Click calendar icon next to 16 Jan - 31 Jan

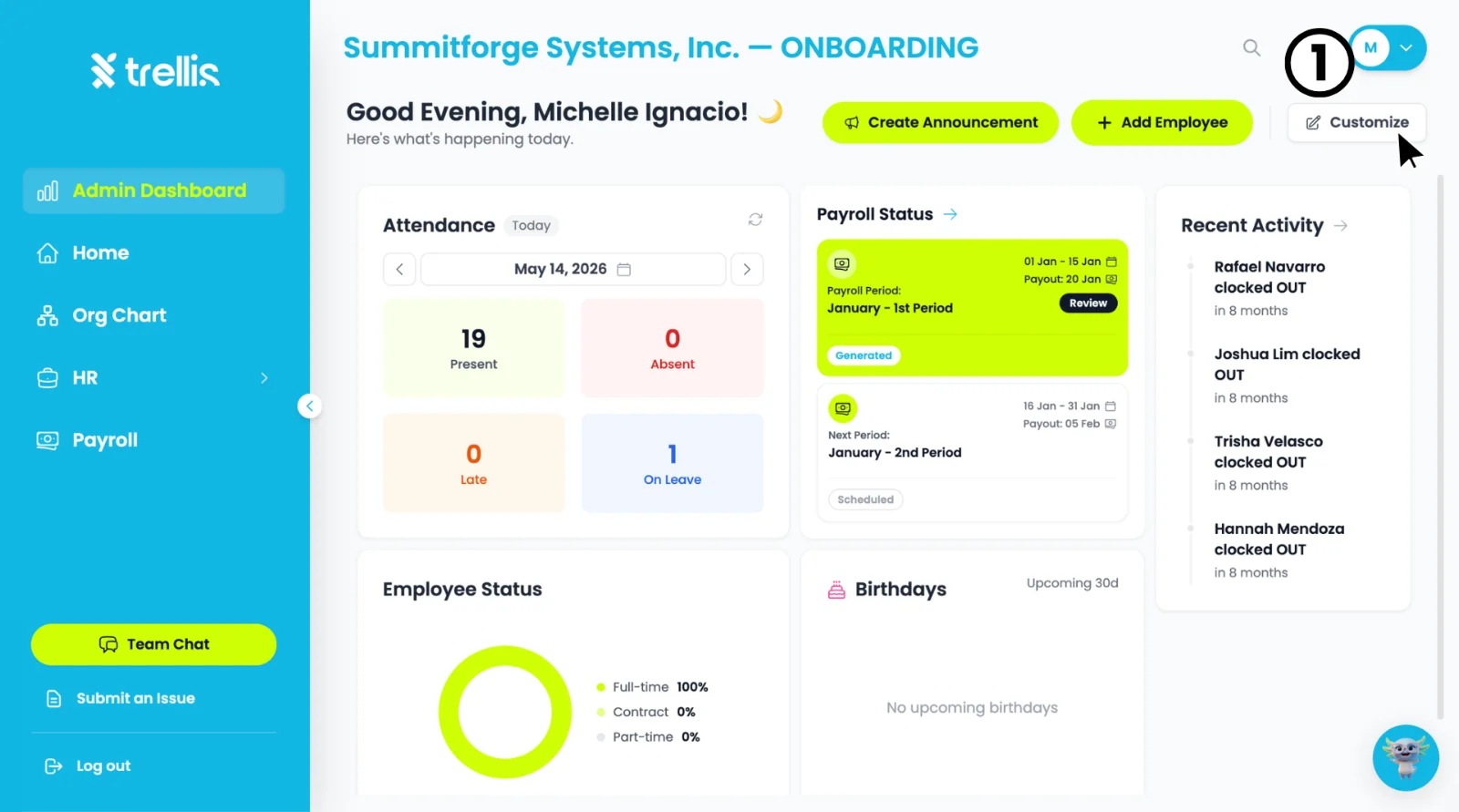[1110, 406]
